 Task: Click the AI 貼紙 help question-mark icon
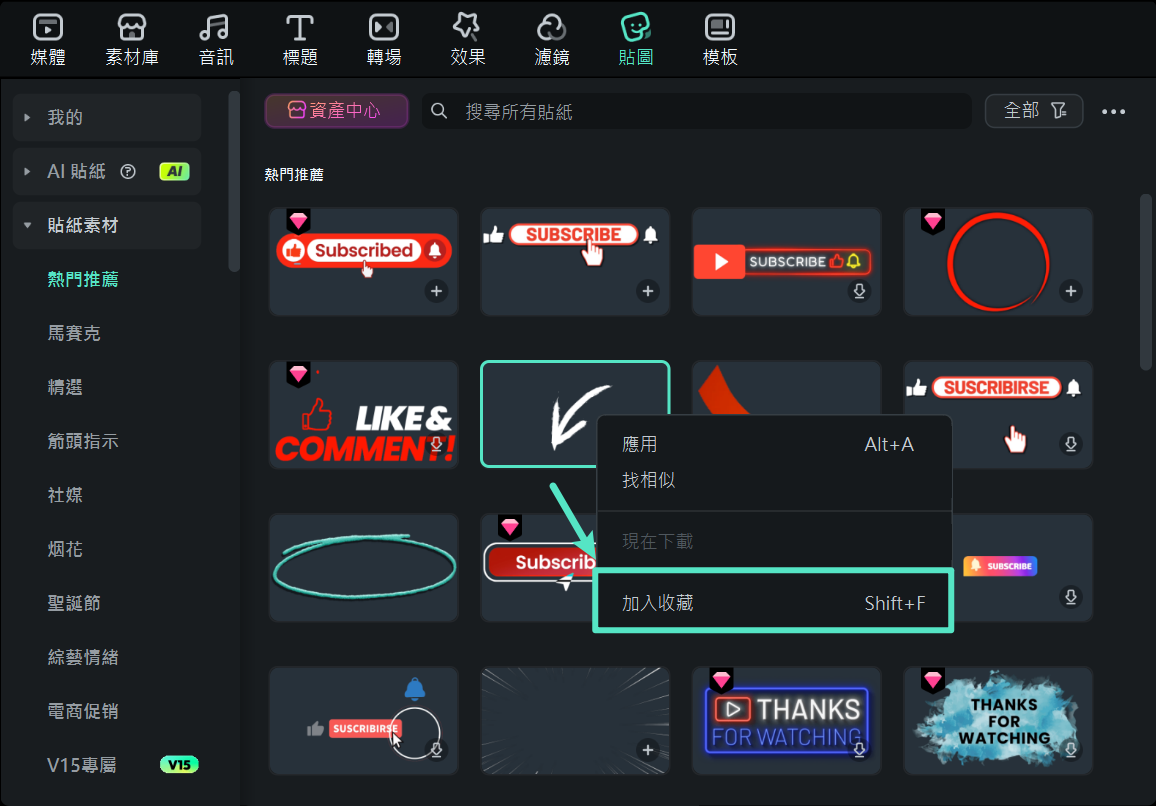128,172
